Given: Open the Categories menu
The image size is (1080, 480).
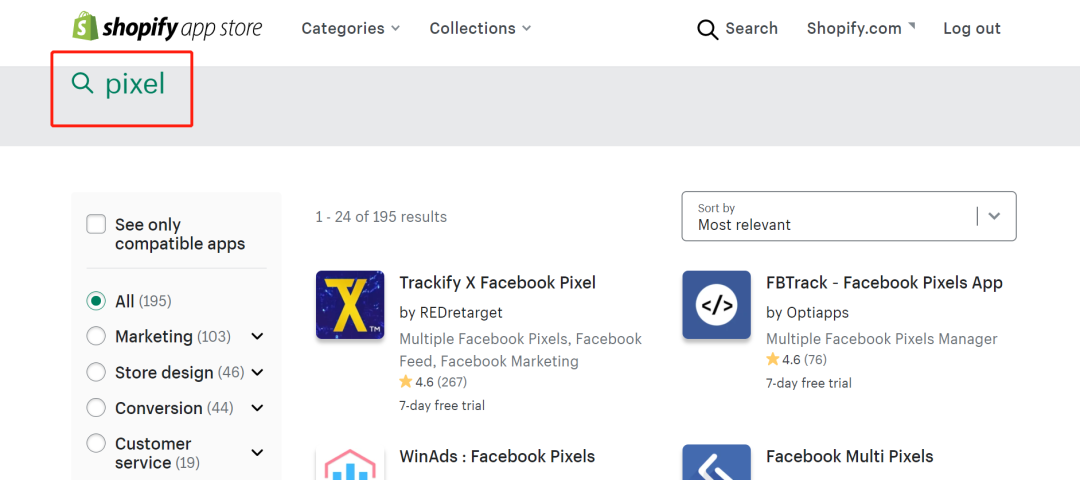Looking at the screenshot, I should point(350,28).
